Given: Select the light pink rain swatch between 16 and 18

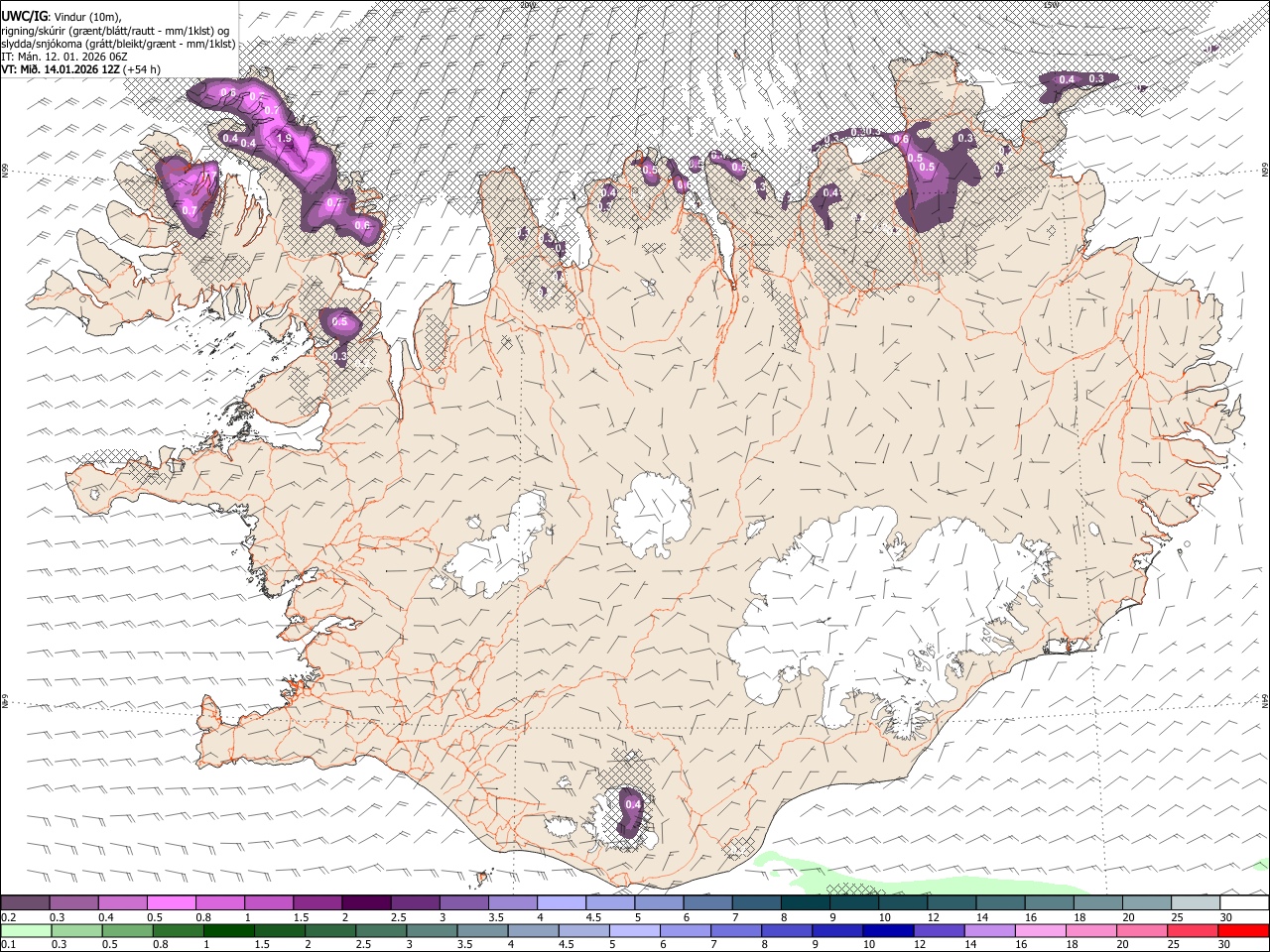Looking at the screenshot, I should pyautogui.click(x=1040, y=930).
